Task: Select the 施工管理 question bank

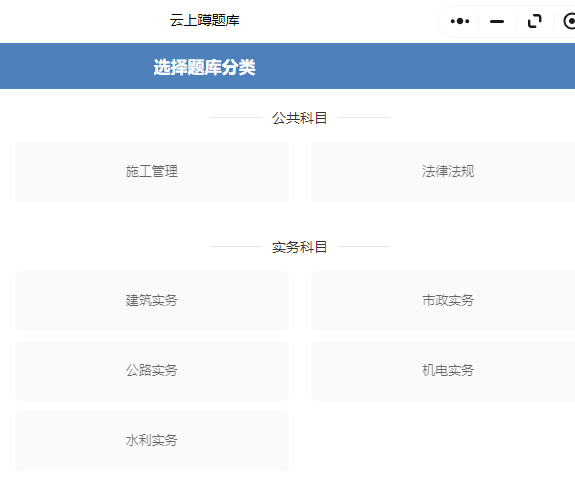Action: tap(152, 172)
